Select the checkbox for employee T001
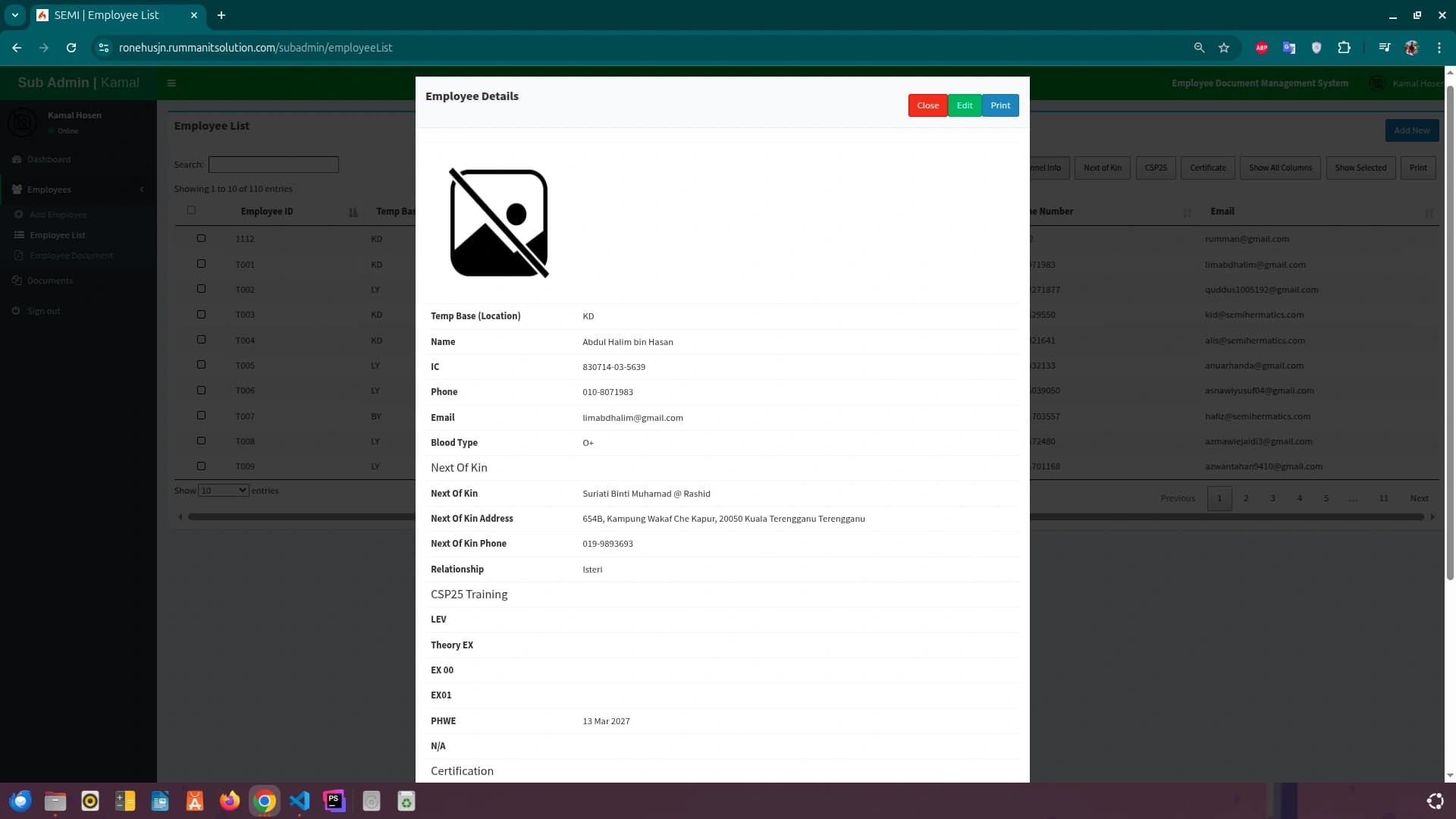 point(201,264)
